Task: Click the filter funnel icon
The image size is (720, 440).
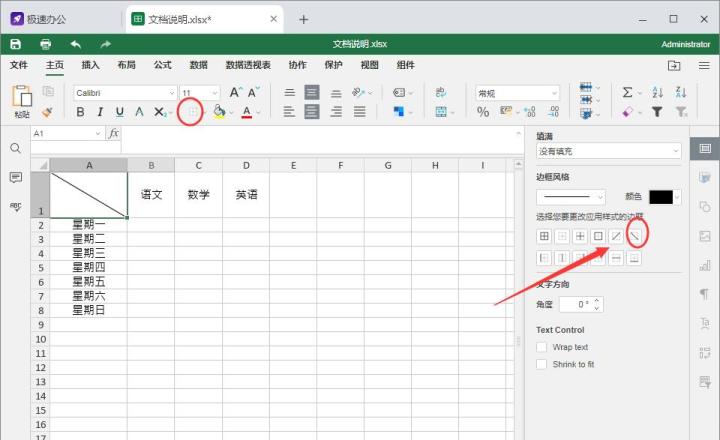Action: (657, 112)
